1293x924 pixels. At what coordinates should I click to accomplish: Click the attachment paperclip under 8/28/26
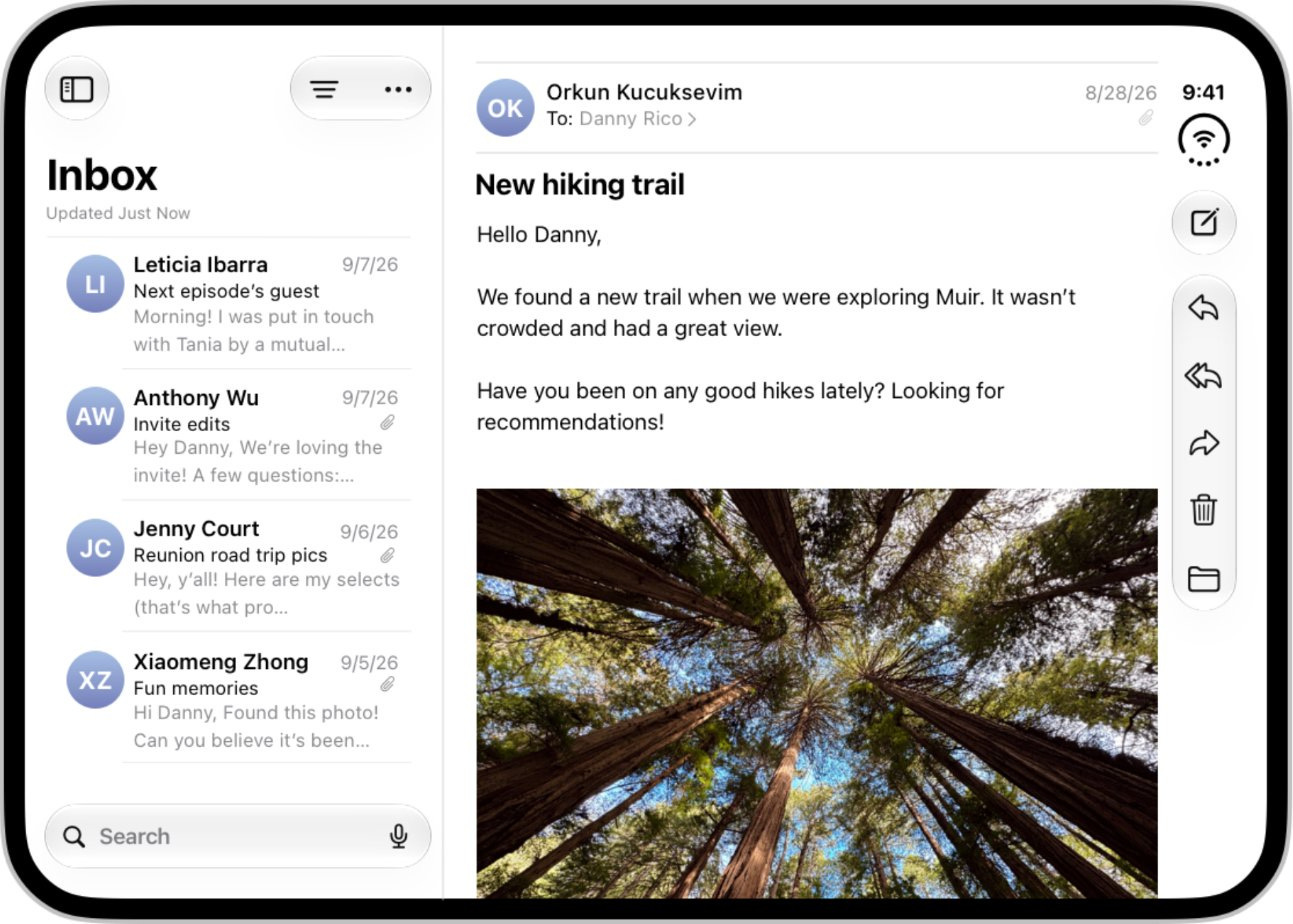pos(1146,118)
